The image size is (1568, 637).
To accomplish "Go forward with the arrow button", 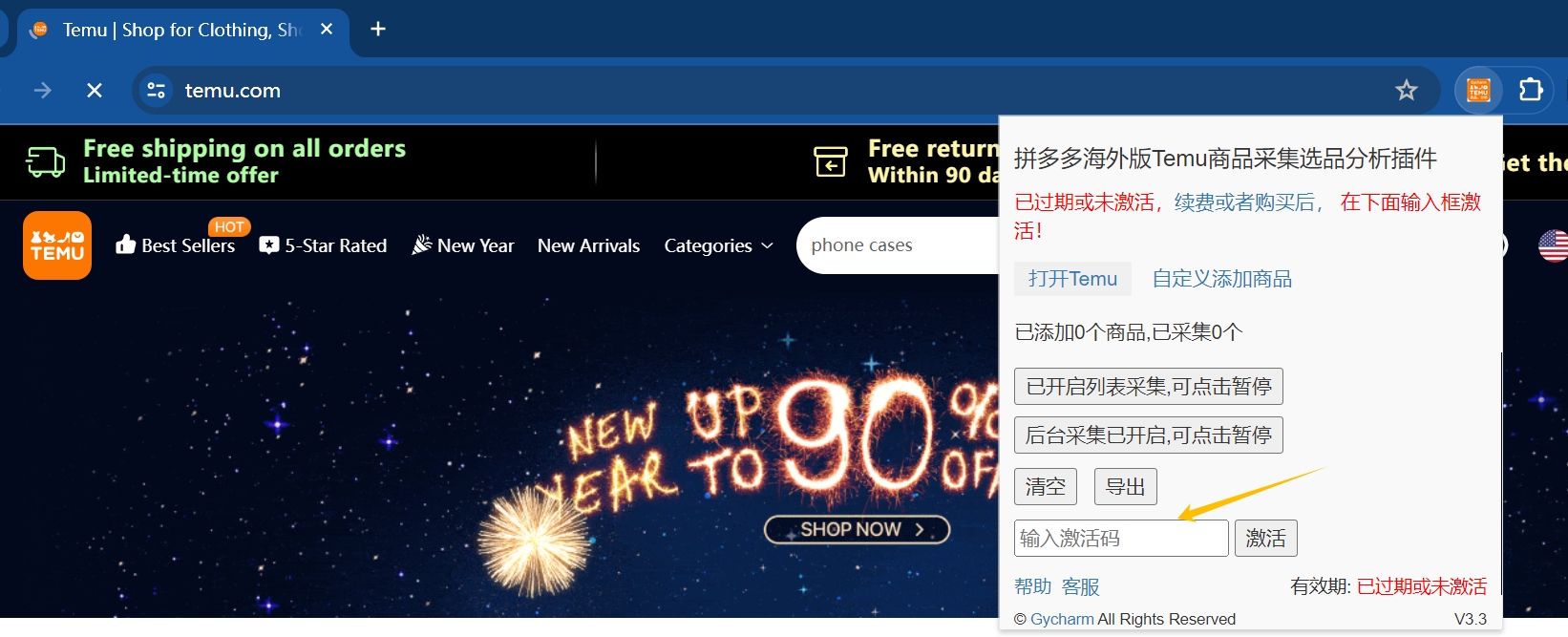I will [x=43, y=91].
